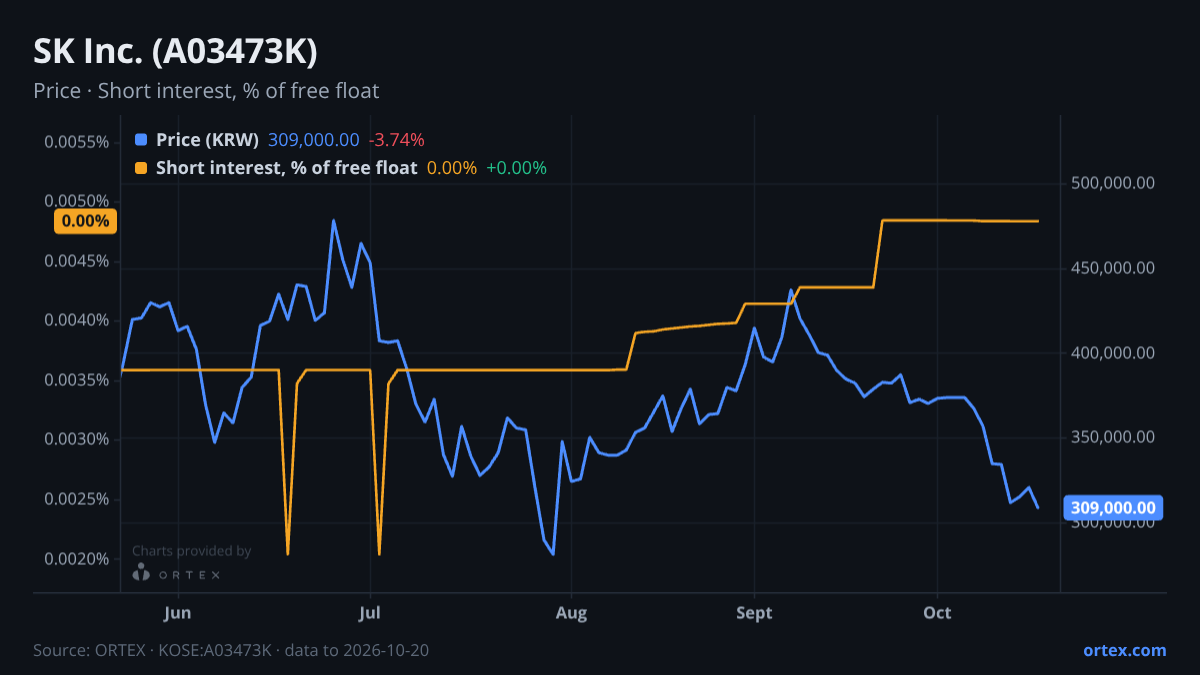This screenshot has height=675, width=1200.
Task: Click the blue Price legend color swatch
Action: click(141, 140)
